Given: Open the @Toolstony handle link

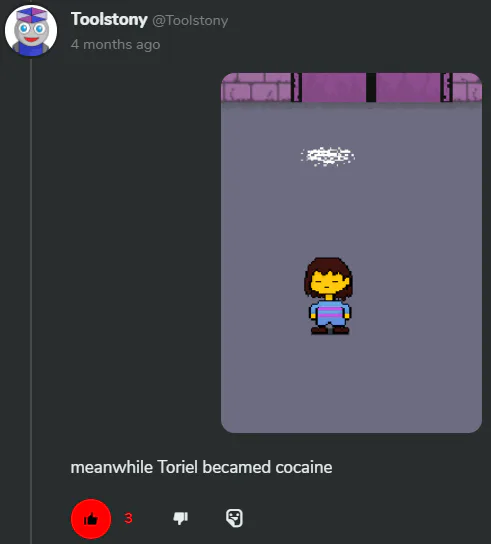Looking at the screenshot, I should coord(190,20).
